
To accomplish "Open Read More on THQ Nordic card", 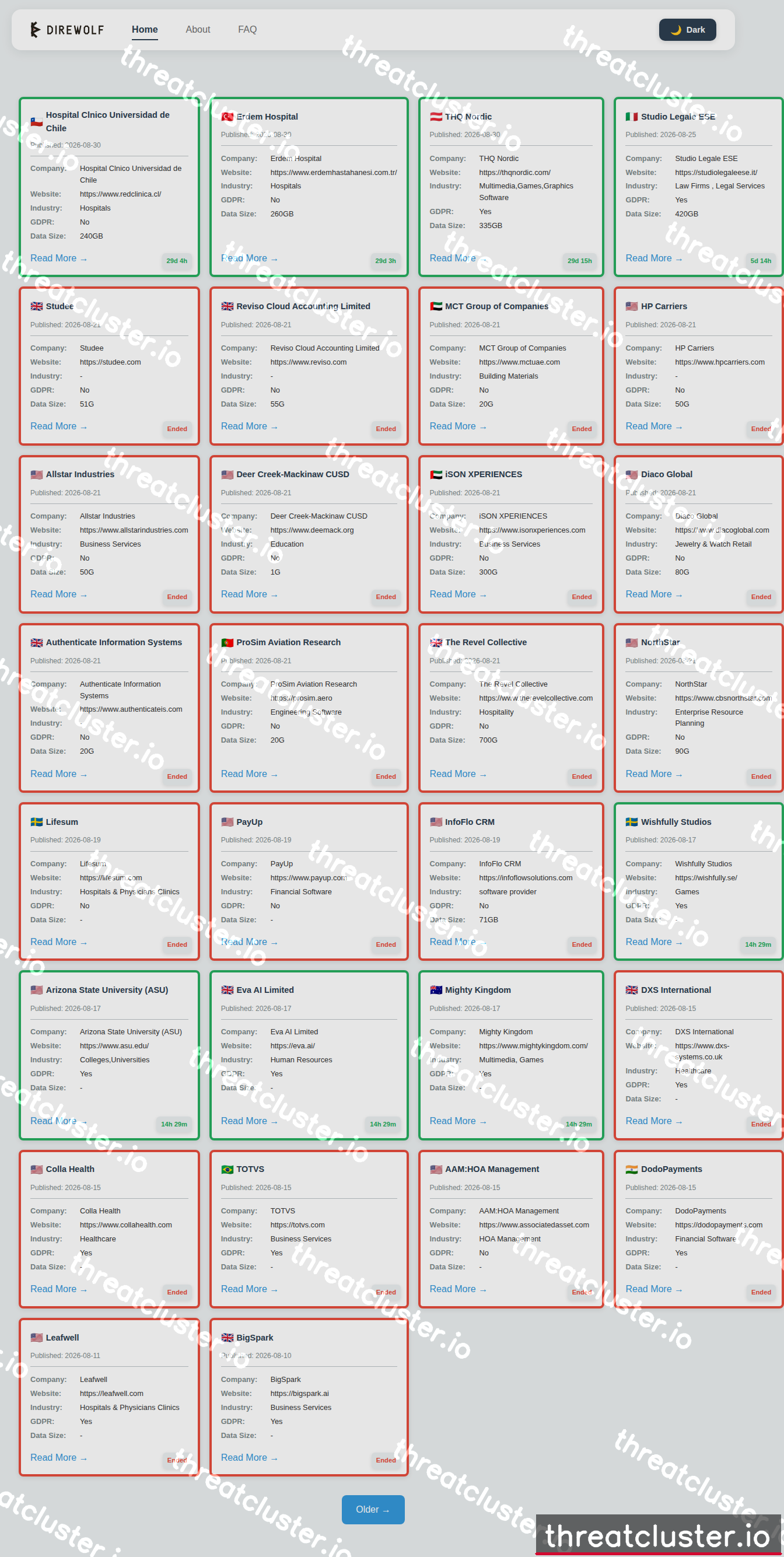I will click(x=458, y=258).
